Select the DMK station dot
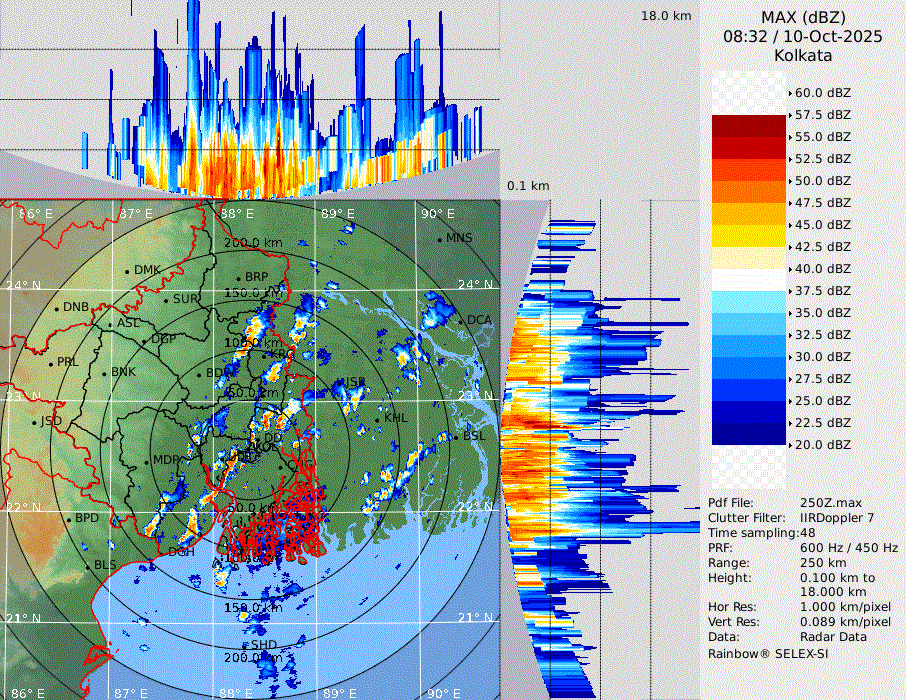Screen dimensions: 906x700 pyautogui.click(x=128, y=270)
